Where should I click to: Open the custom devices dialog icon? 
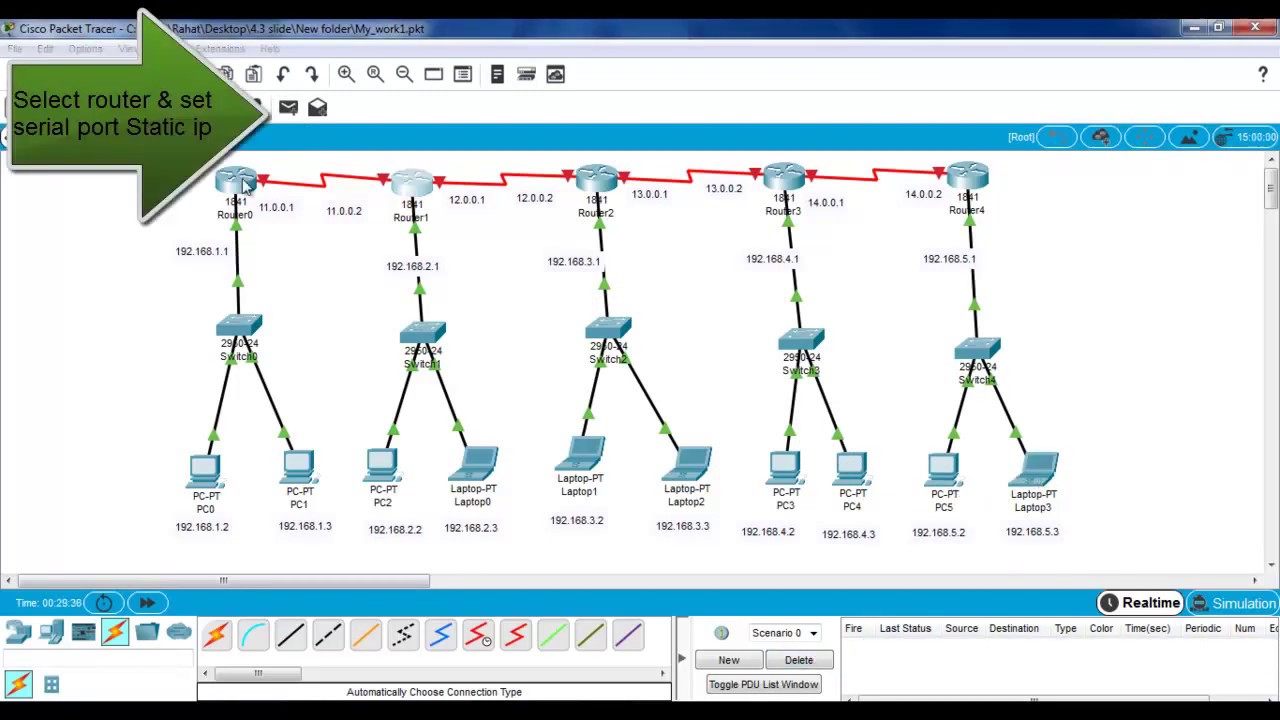pyautogui.click(x=462, y=74)
